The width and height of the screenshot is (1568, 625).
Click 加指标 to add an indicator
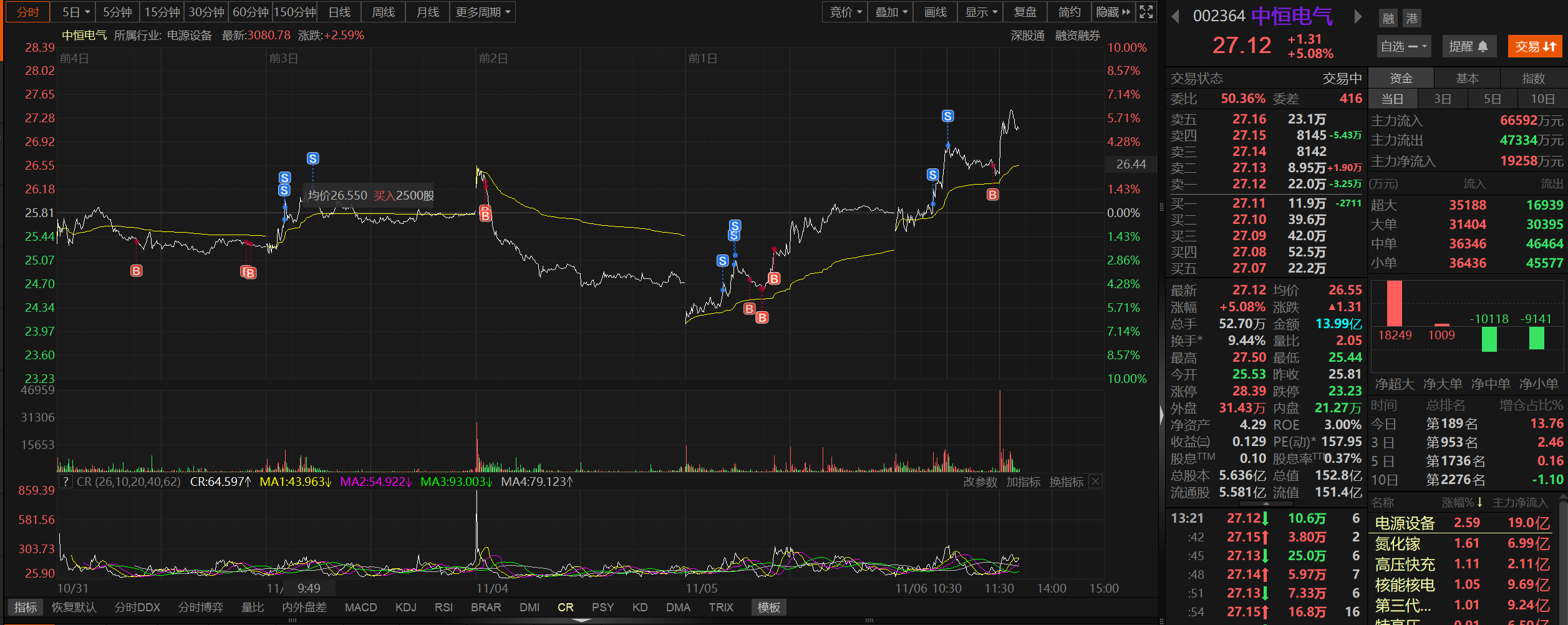[x=1024, y=482]
